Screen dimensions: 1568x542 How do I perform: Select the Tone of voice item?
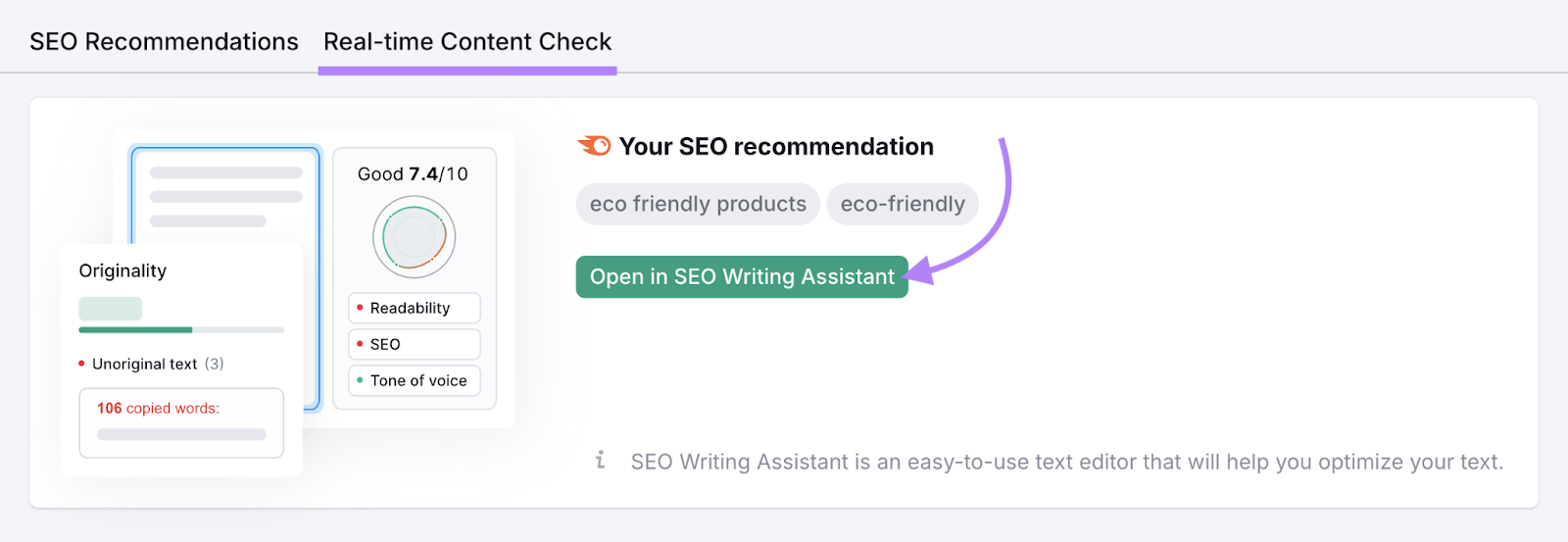click(x=415, y=380)
